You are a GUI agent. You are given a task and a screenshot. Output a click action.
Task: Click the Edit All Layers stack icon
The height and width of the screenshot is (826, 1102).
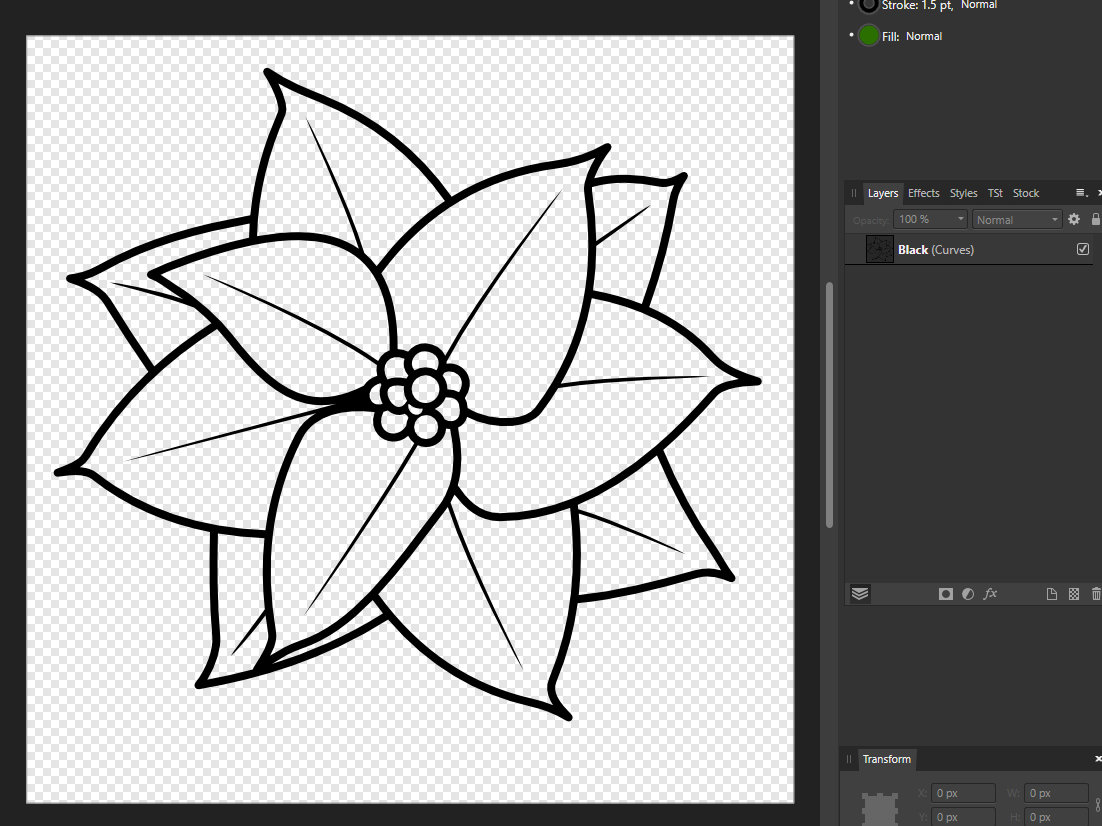860,594
